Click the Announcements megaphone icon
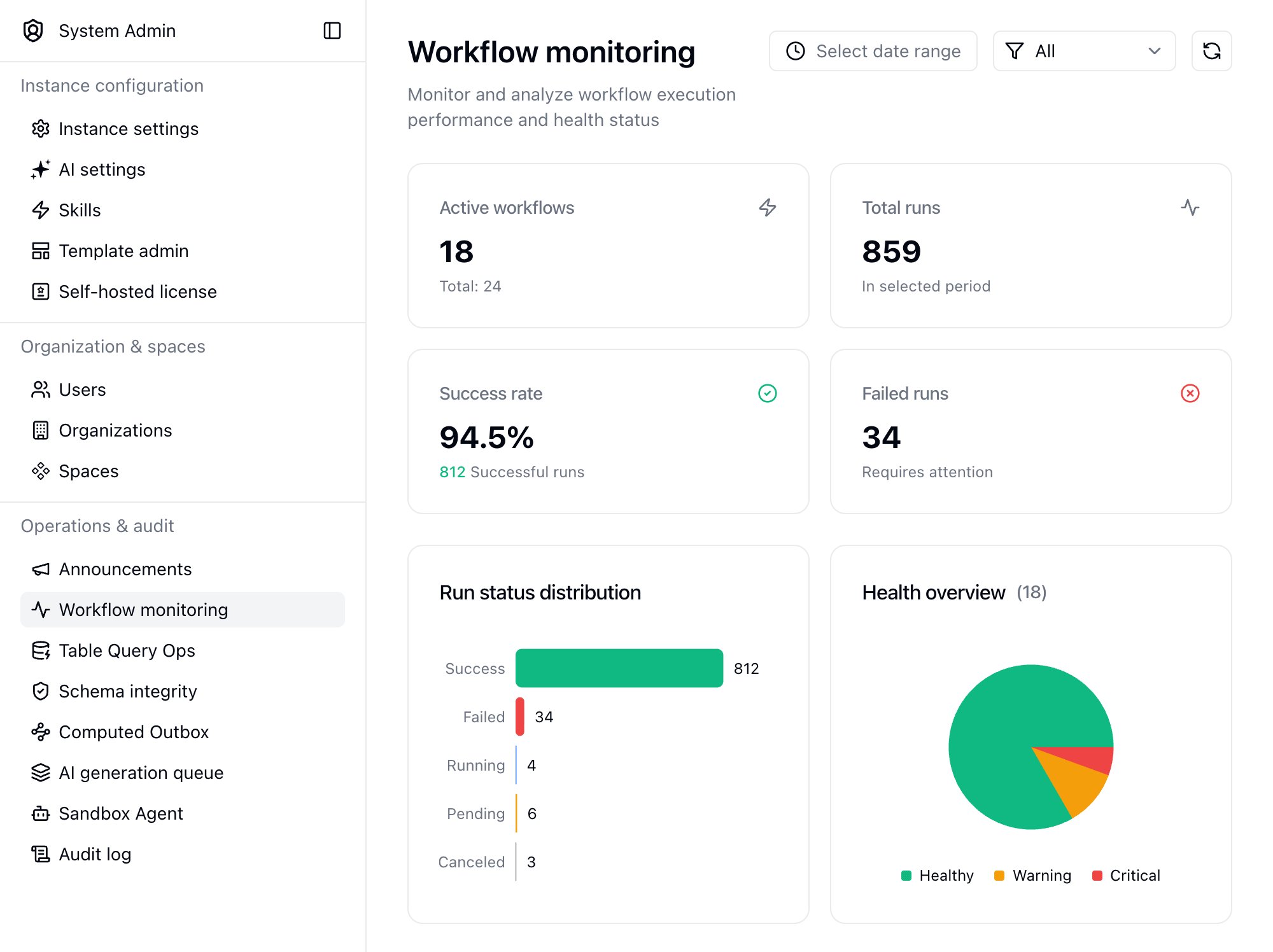 pos(41,569)
